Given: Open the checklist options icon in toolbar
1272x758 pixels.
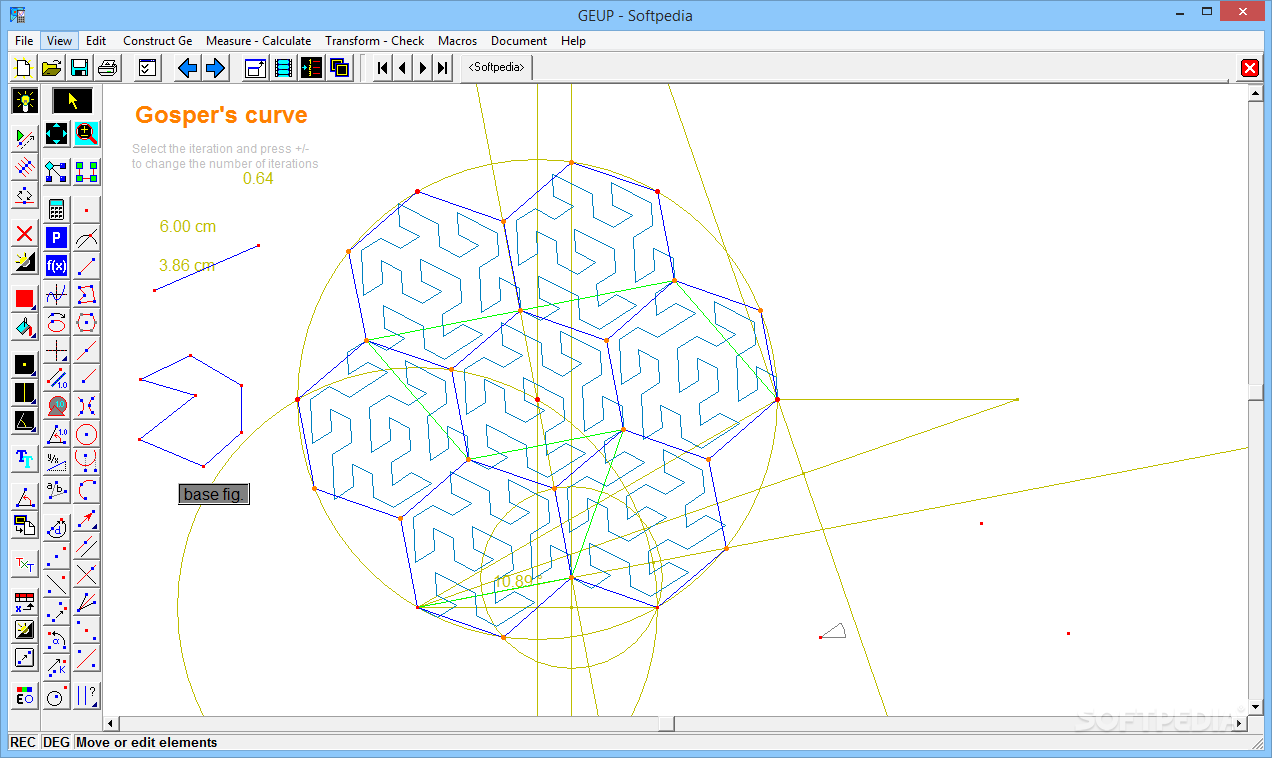Looking at the screenshot, I should (x=147, y=68).
